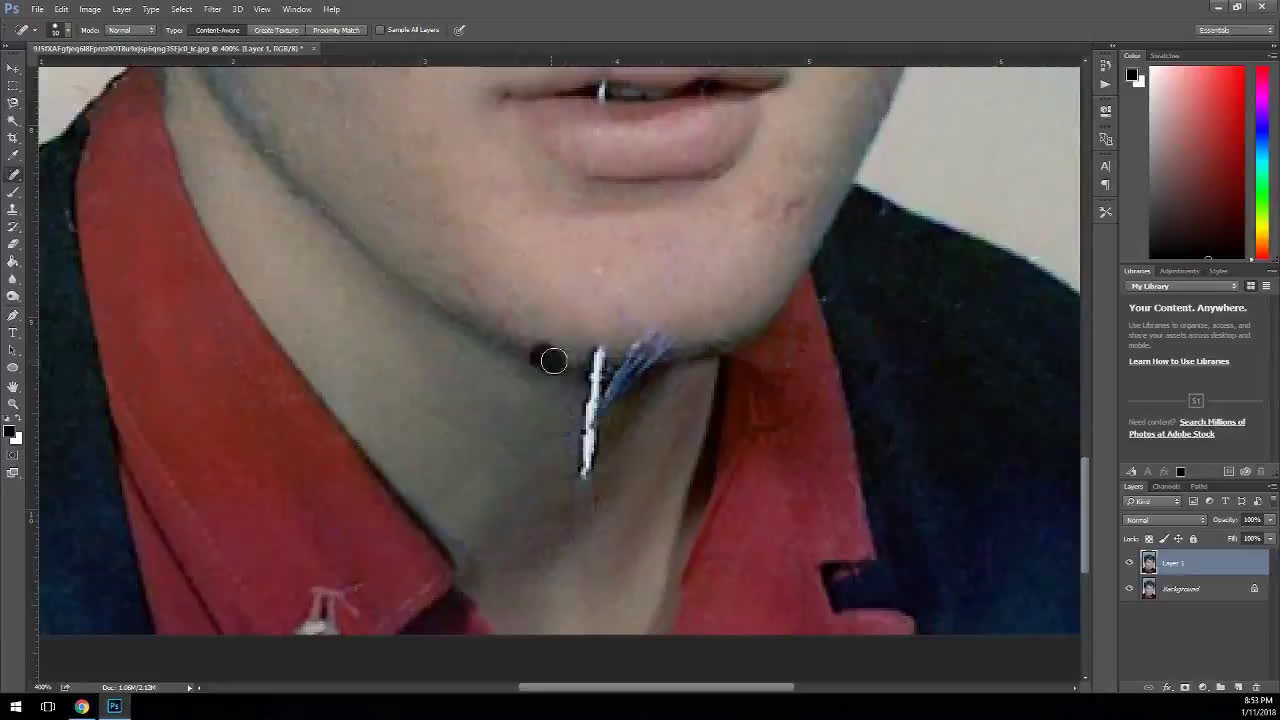Viewport: 1280px width, 720px height.
Task: Open the Filter menu
Action: tap(212, 9)
